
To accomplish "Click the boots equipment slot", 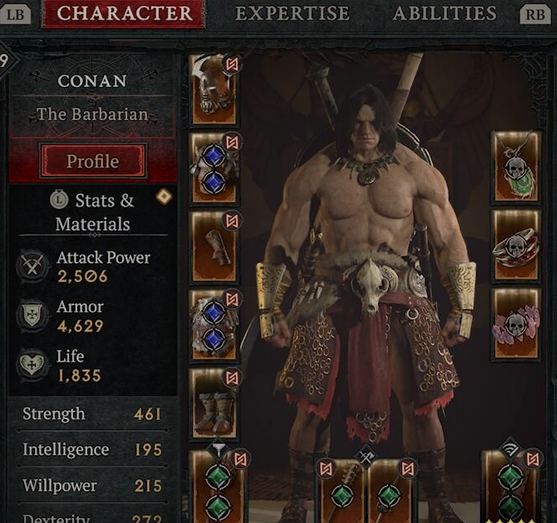I will click(214, 403).
